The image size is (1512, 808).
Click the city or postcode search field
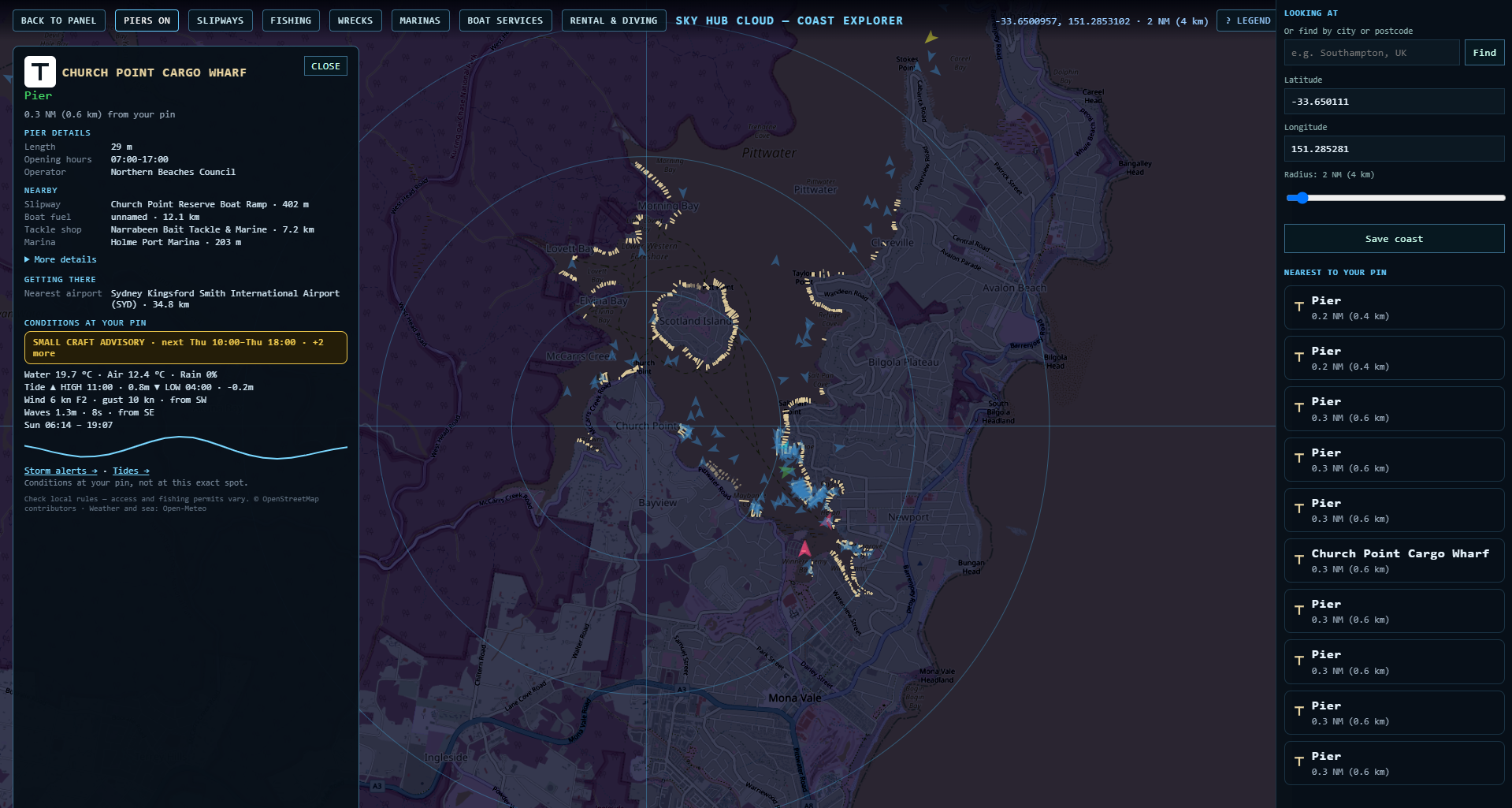[x=1372, y=53]
